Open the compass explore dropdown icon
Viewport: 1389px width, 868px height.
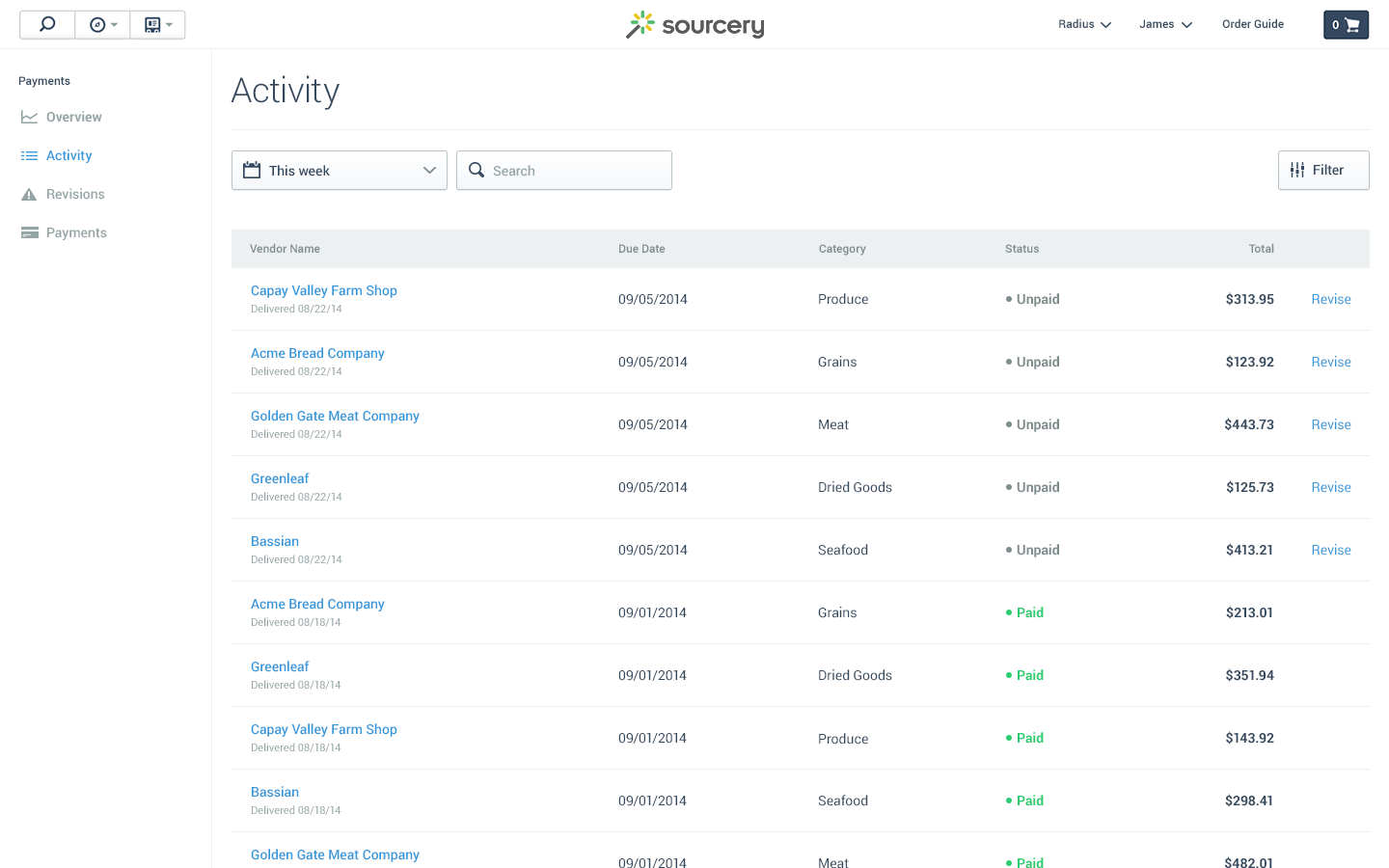pyautogui.click(x=102, y=24)
